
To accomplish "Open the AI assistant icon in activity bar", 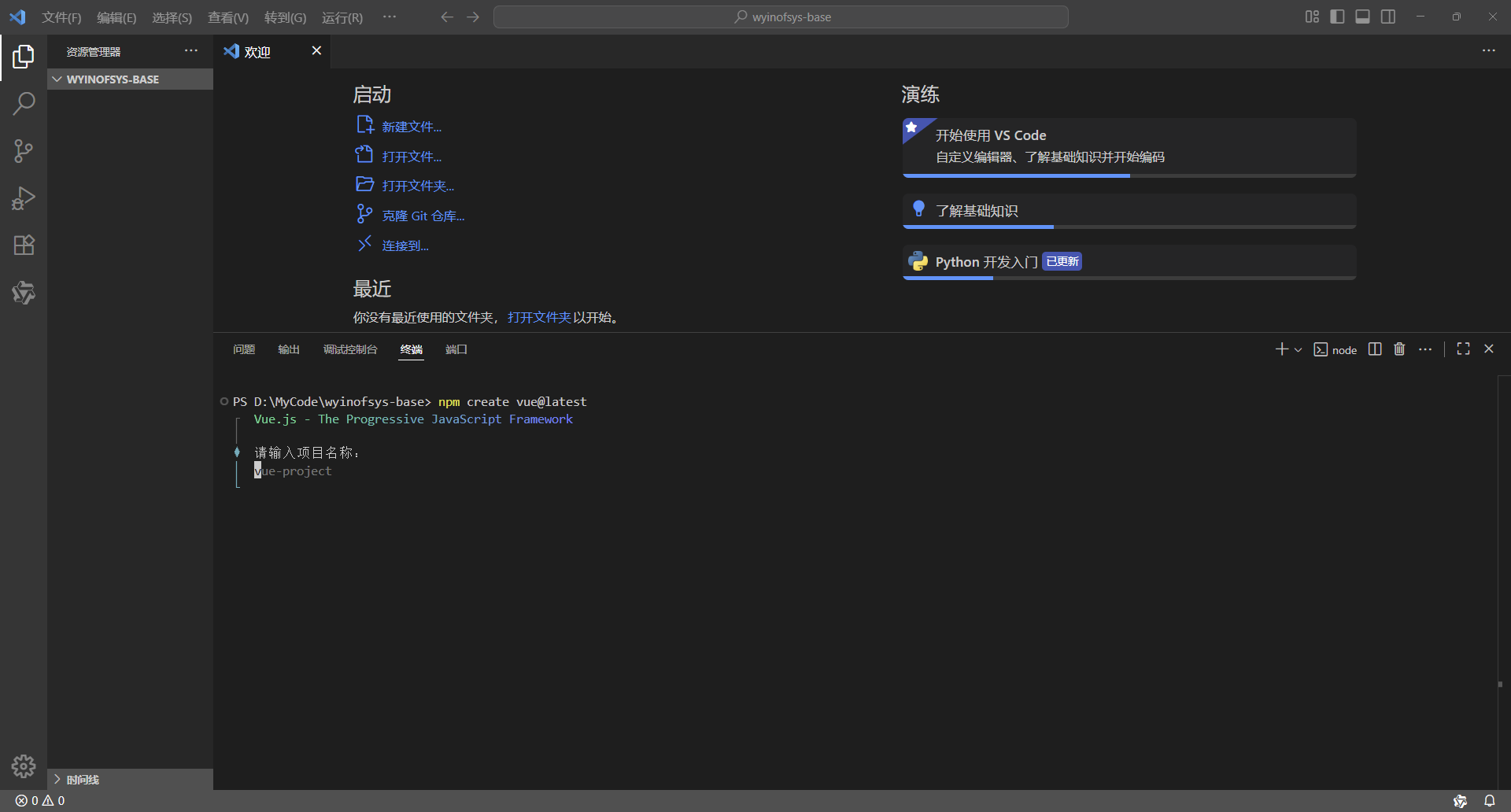I will (x=24, y=293).
